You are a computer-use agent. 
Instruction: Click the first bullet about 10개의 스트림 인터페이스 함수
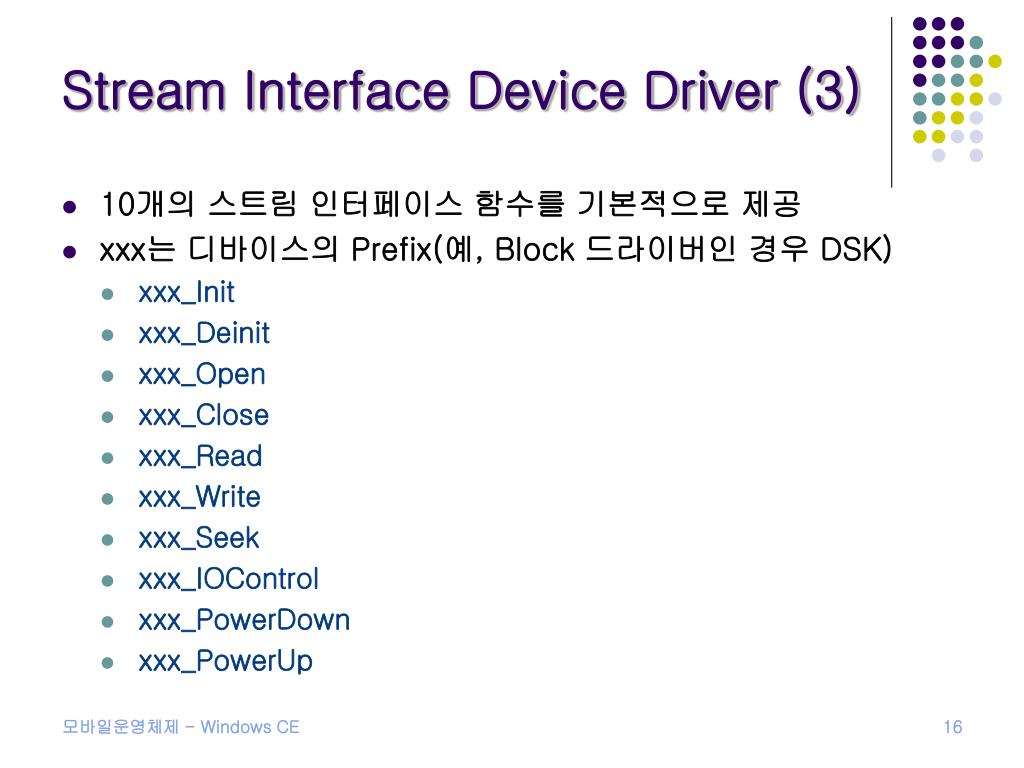450,203
